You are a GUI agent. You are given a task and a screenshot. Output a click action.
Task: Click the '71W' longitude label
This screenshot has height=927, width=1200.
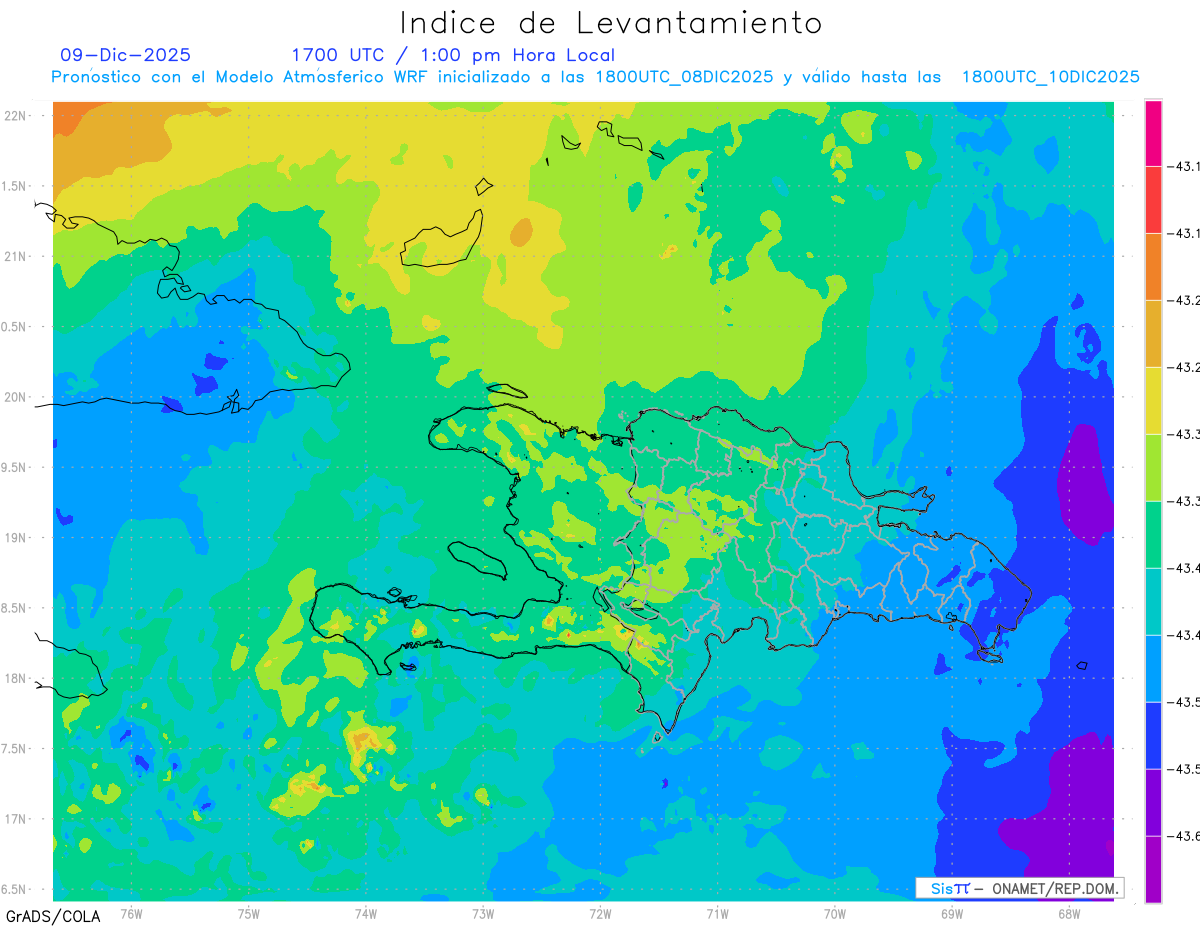(717, 913)
